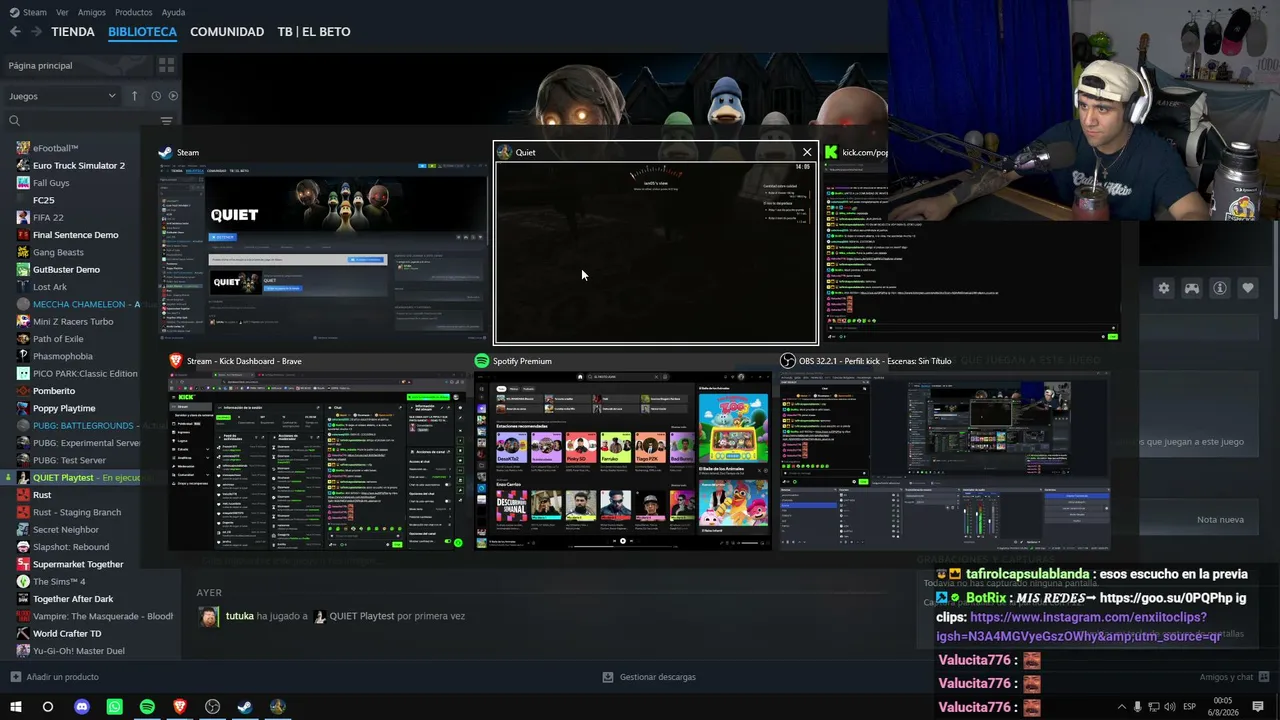1280x720 pixels.
Task: Open the ESP language selector
Action: pos(1190,707)
